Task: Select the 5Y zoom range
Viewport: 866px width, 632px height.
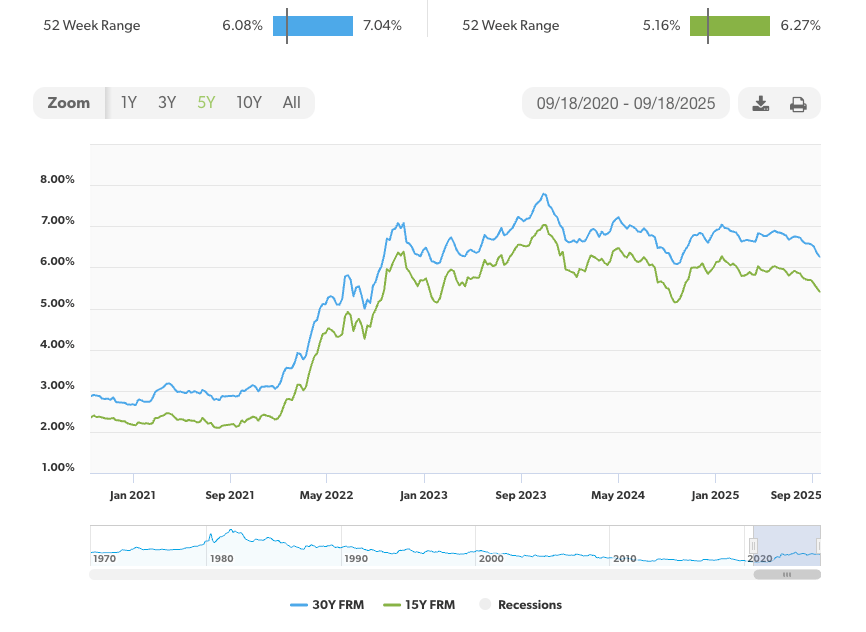Action: (206, 102)
